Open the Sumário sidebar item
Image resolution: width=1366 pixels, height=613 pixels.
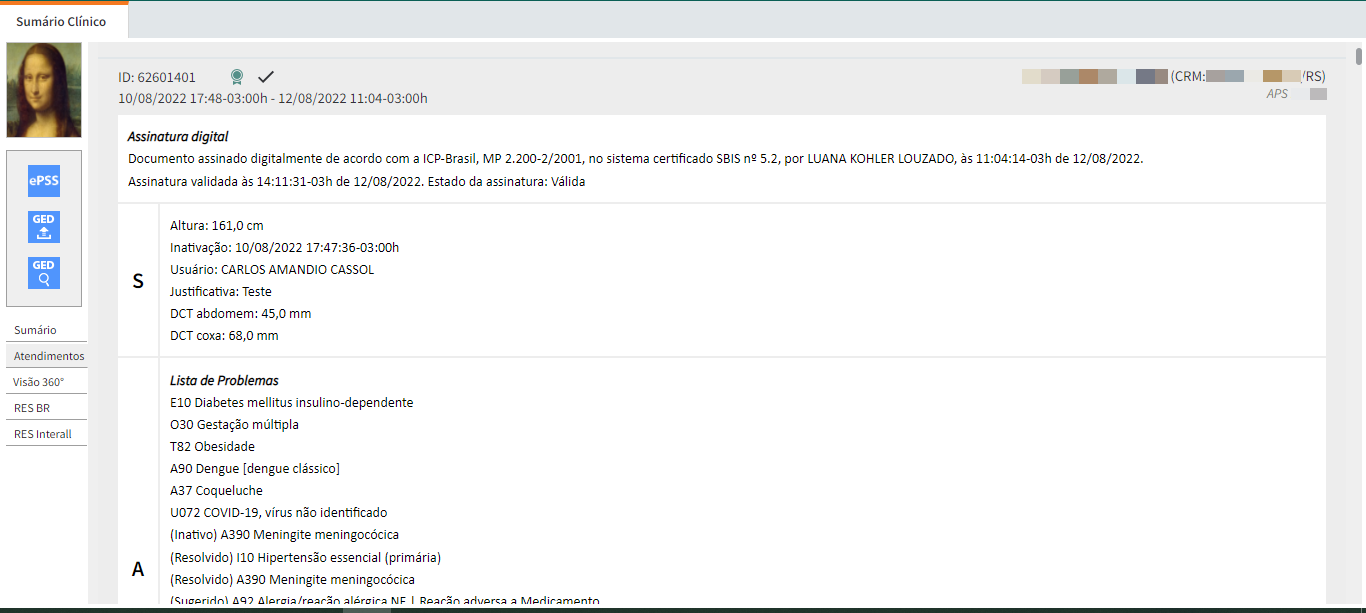point(46,330)
